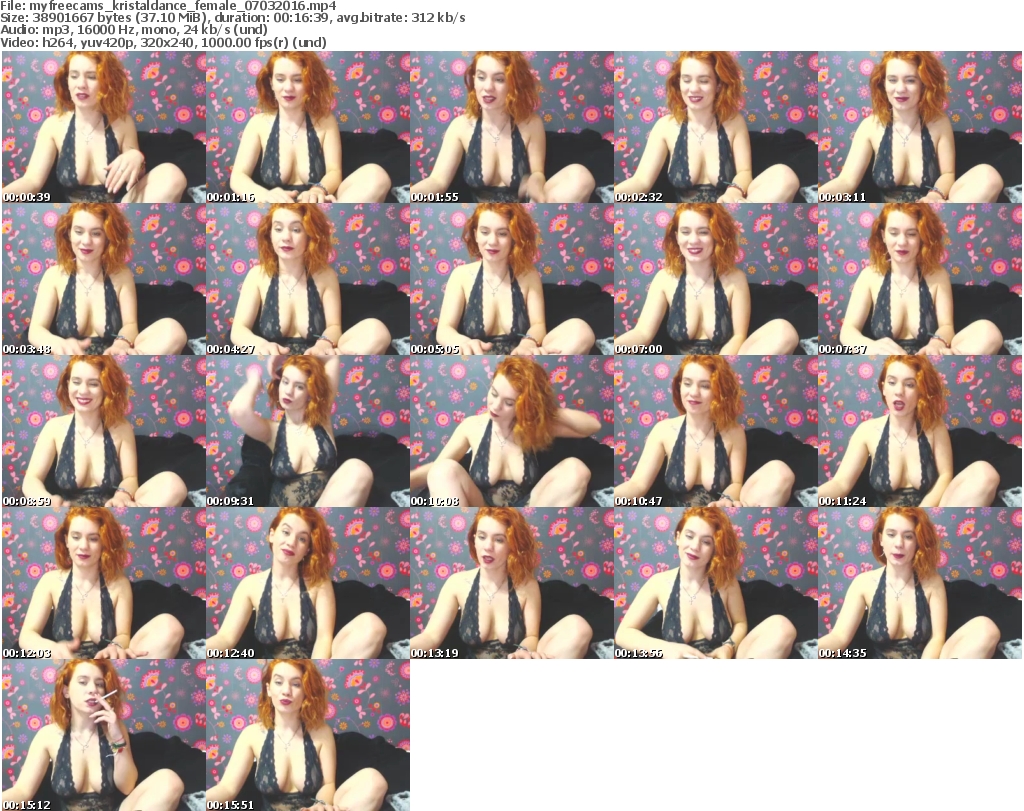The height and width of the screenshot is (811, 1024).
Task: Click the frame marked 00:10:47
Action: click(x=715, y=431)
